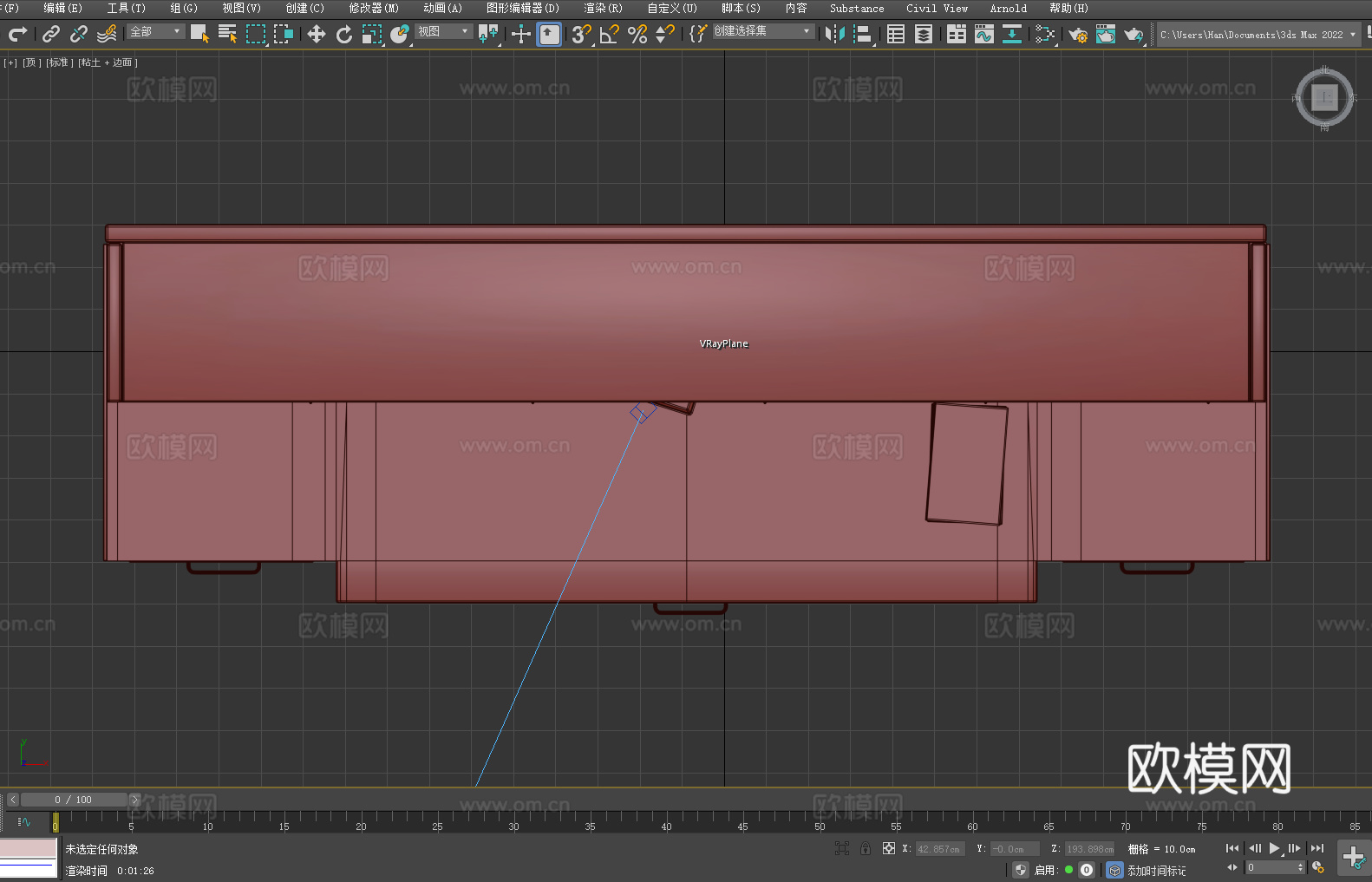The height and width of the screenshot is (882, 1372).
Task: Click next frame arrow on time slider
Action: point(134,800)
